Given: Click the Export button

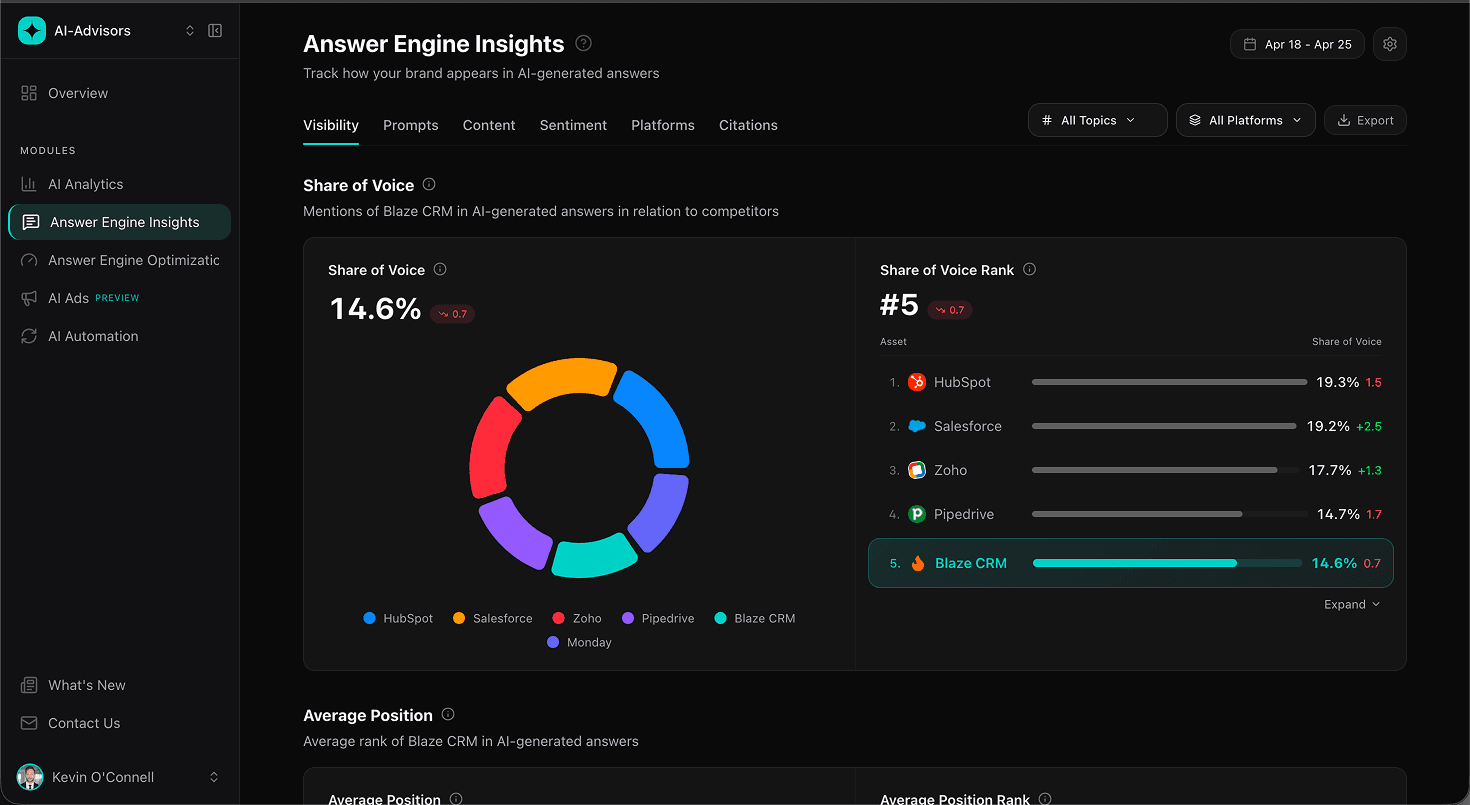Looking at the screenshot, I should 1365,120.
